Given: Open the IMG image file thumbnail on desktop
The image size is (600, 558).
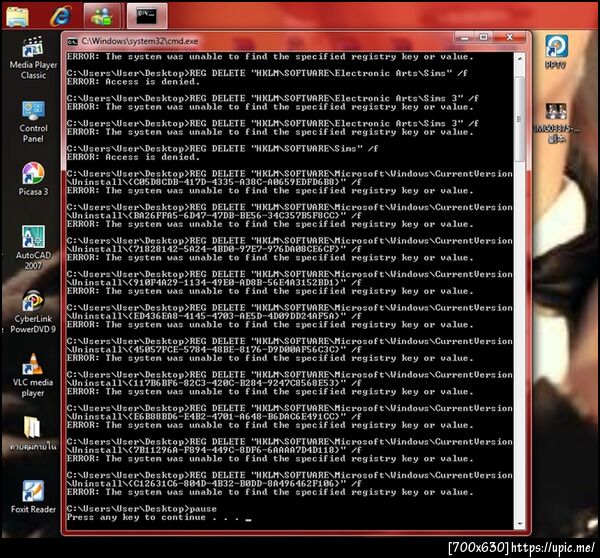Looking at the screenshot, I should point(556,122).
